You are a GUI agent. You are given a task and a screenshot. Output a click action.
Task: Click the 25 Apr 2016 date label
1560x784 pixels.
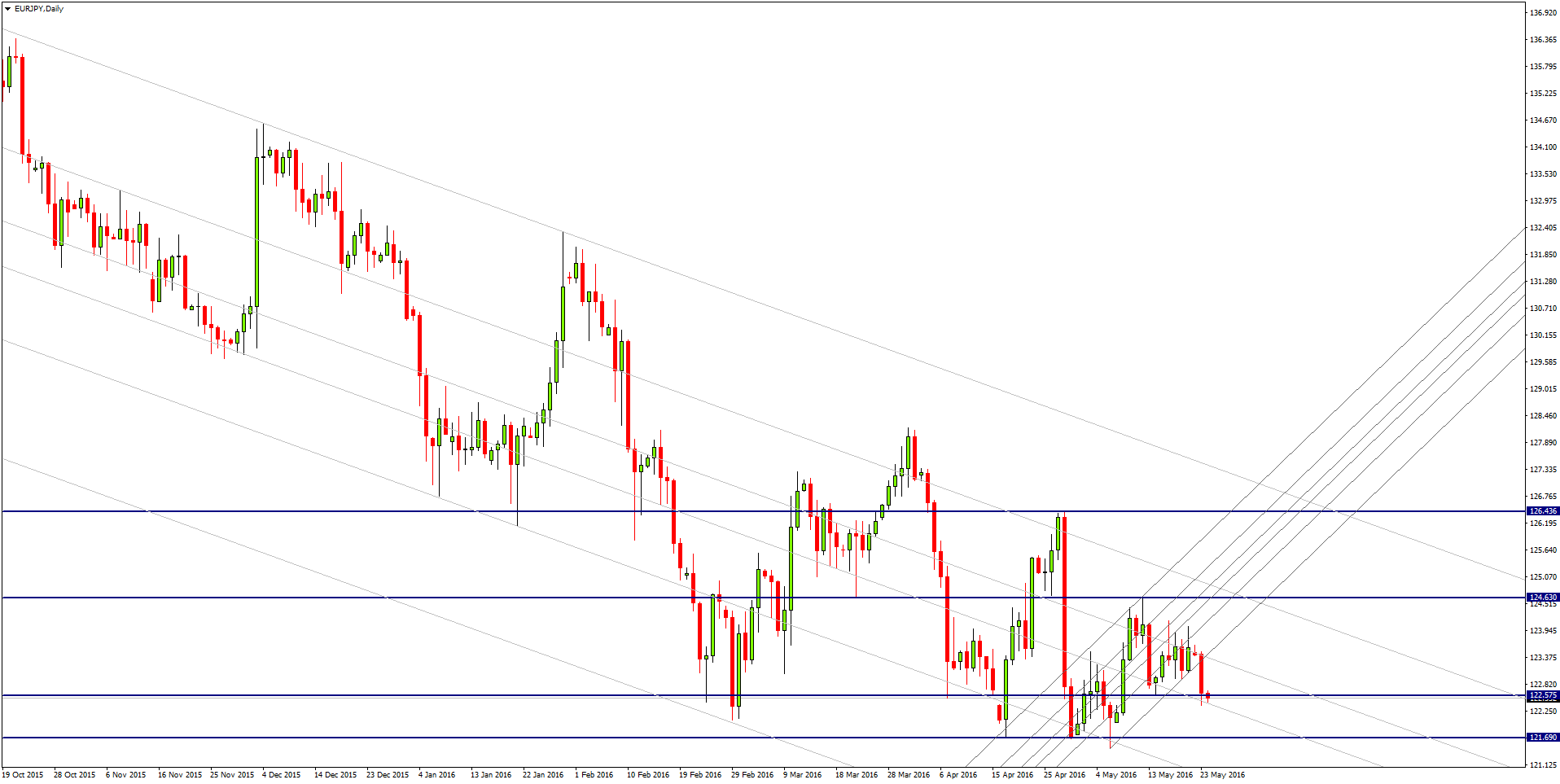click(x=1065, y=775)
